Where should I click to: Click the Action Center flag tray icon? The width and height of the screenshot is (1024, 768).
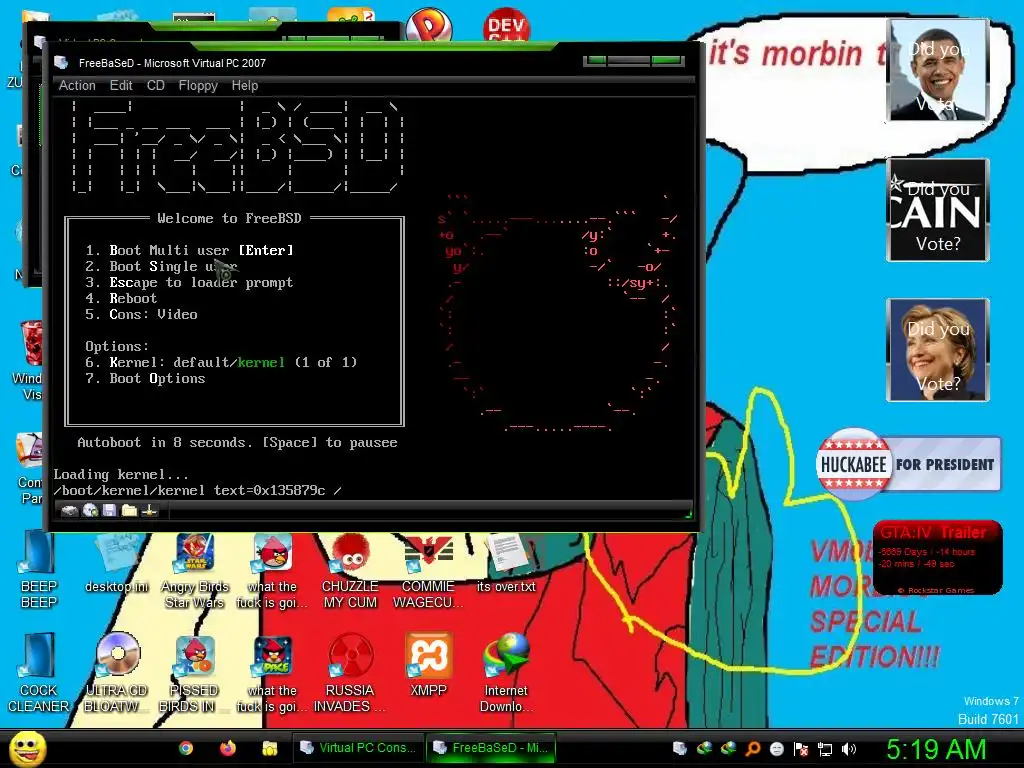(801, 749)
